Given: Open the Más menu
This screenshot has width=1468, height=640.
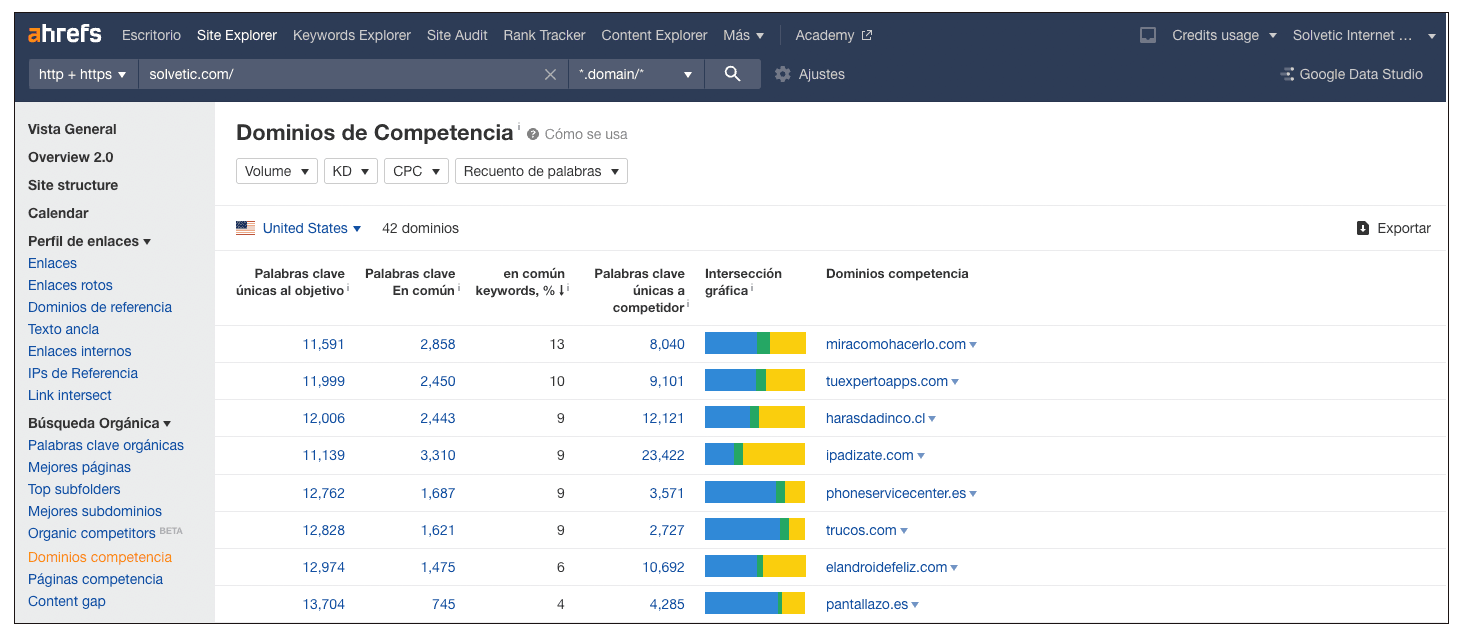Looking at the screenshot, I should pos(743,35).
